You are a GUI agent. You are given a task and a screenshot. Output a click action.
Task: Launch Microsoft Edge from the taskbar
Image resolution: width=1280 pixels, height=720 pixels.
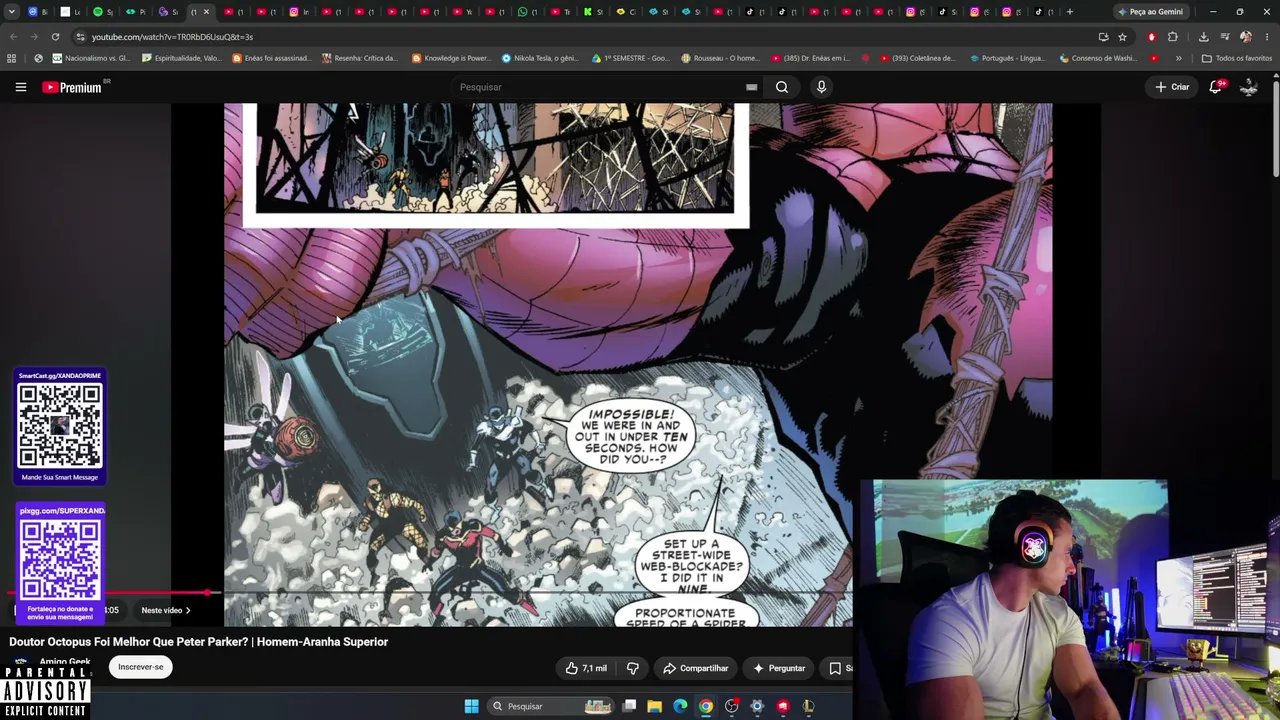[680, 706]
